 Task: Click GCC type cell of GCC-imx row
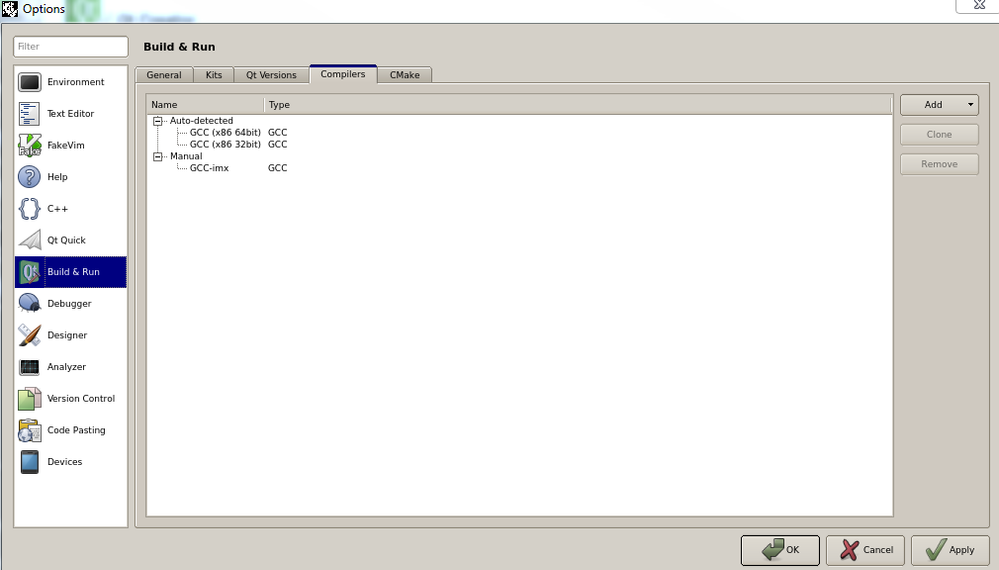pyautogui.click(x=278, y=168)
